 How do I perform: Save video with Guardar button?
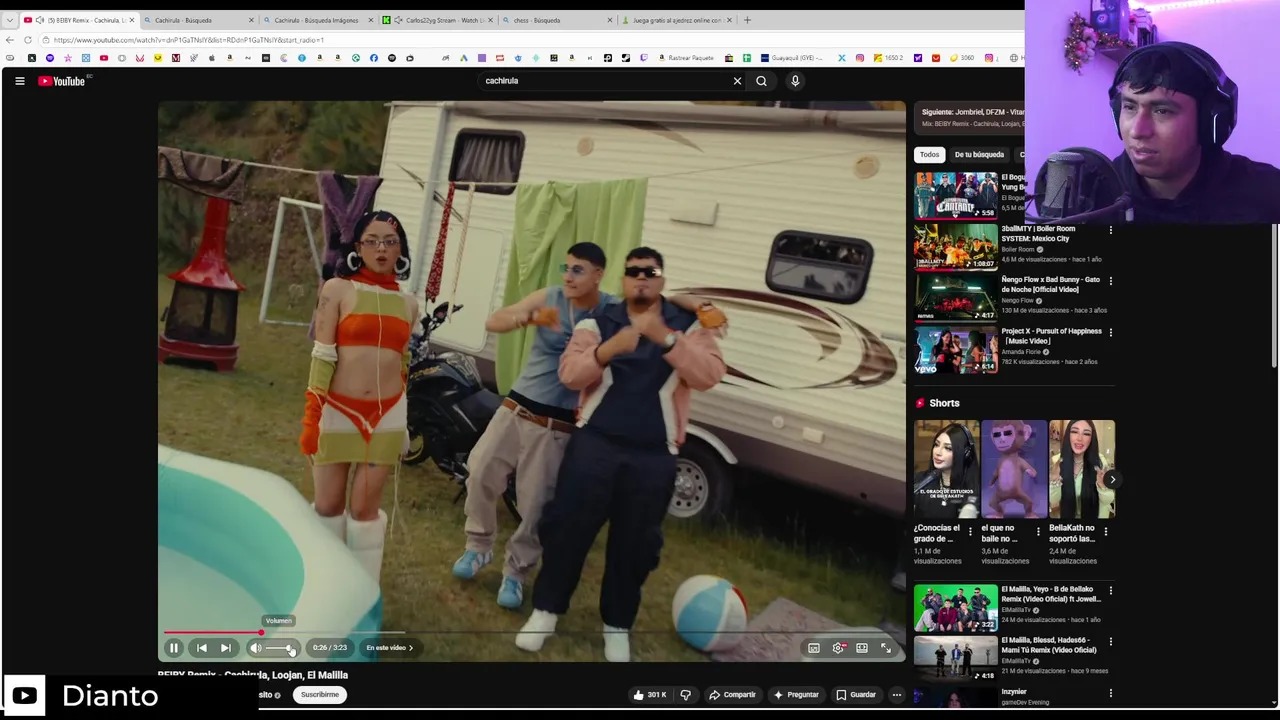[x=856, y=695]
